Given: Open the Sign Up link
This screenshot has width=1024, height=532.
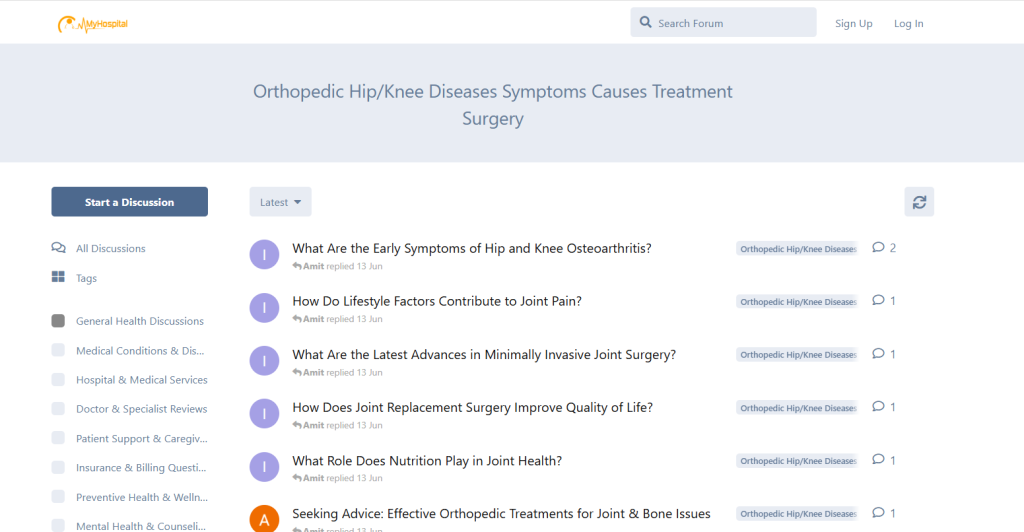Looking at the screenshot, I should (853, 24).
